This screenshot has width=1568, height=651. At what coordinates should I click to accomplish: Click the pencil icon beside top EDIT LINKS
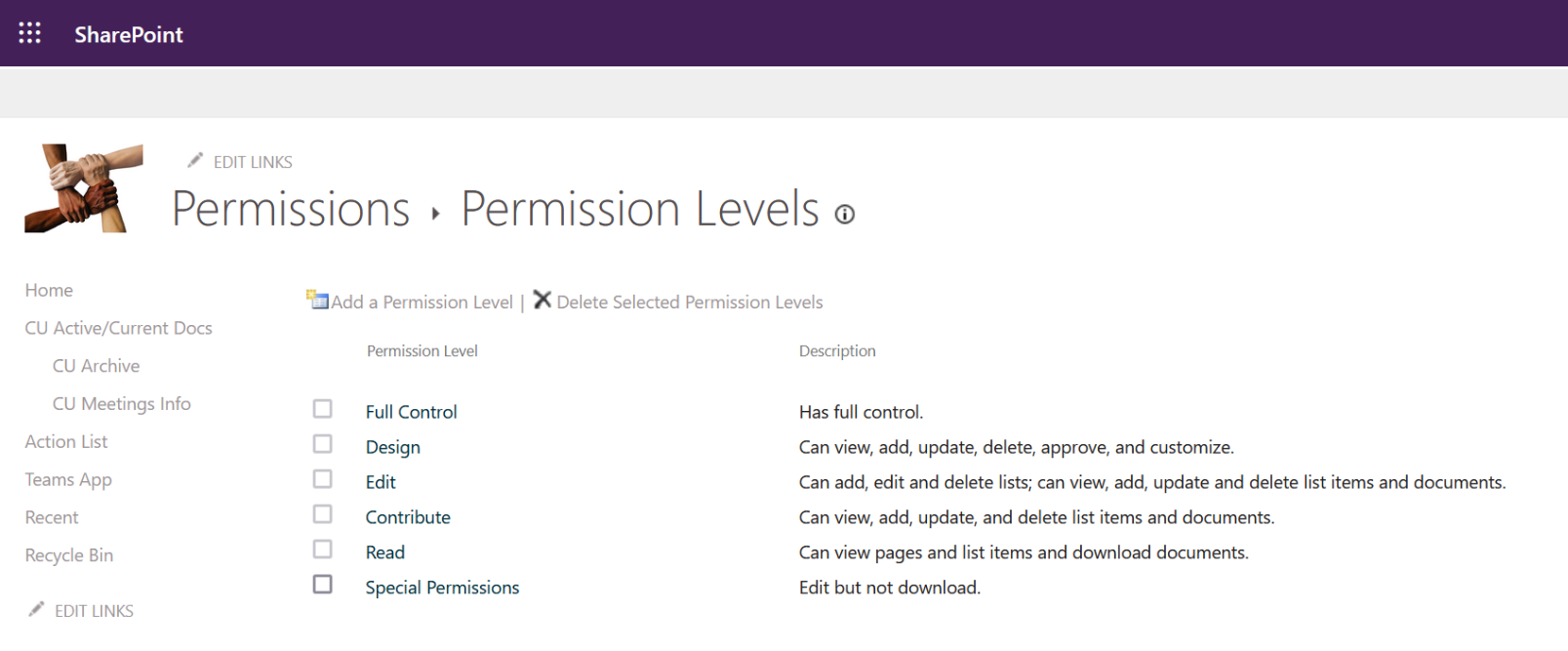[195, 160]
